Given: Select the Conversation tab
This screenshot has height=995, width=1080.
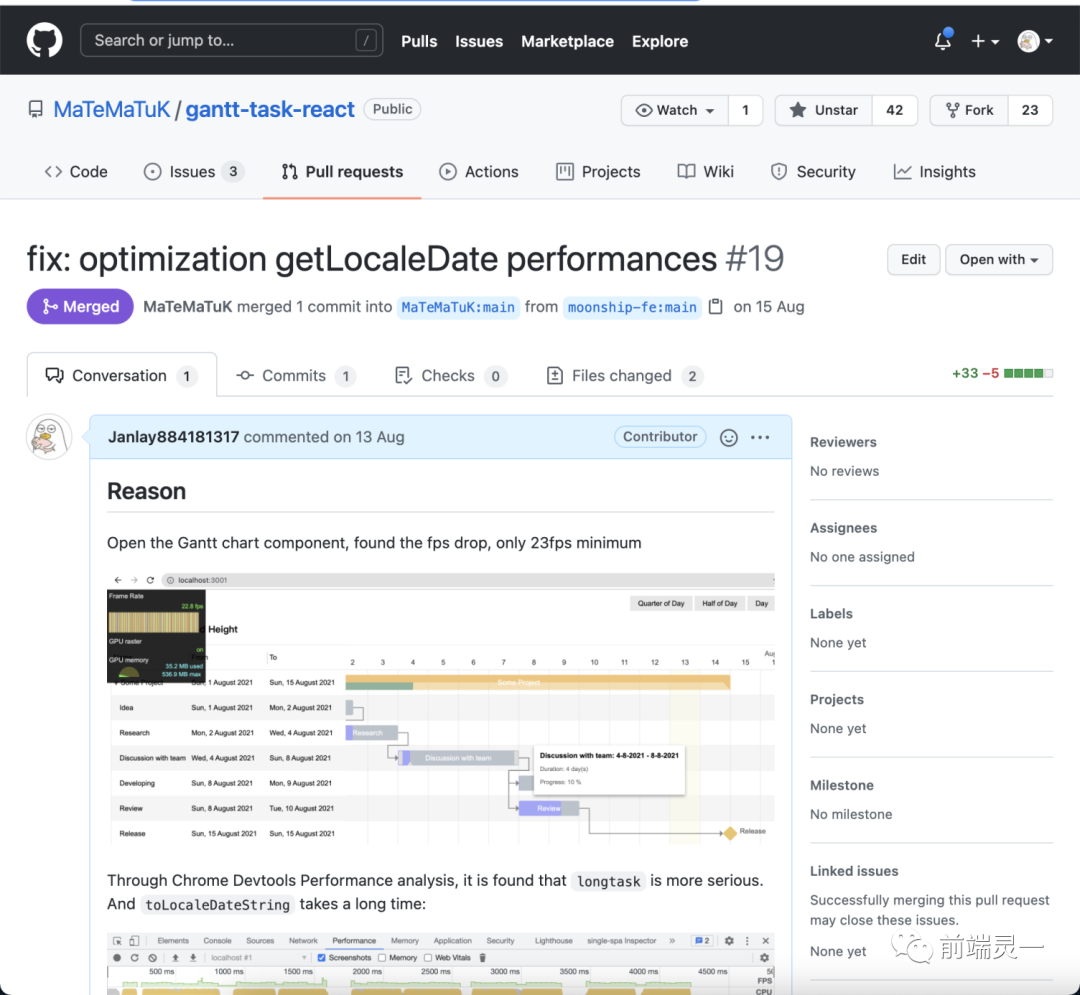Looking at the screenshot, I should 122,375.
